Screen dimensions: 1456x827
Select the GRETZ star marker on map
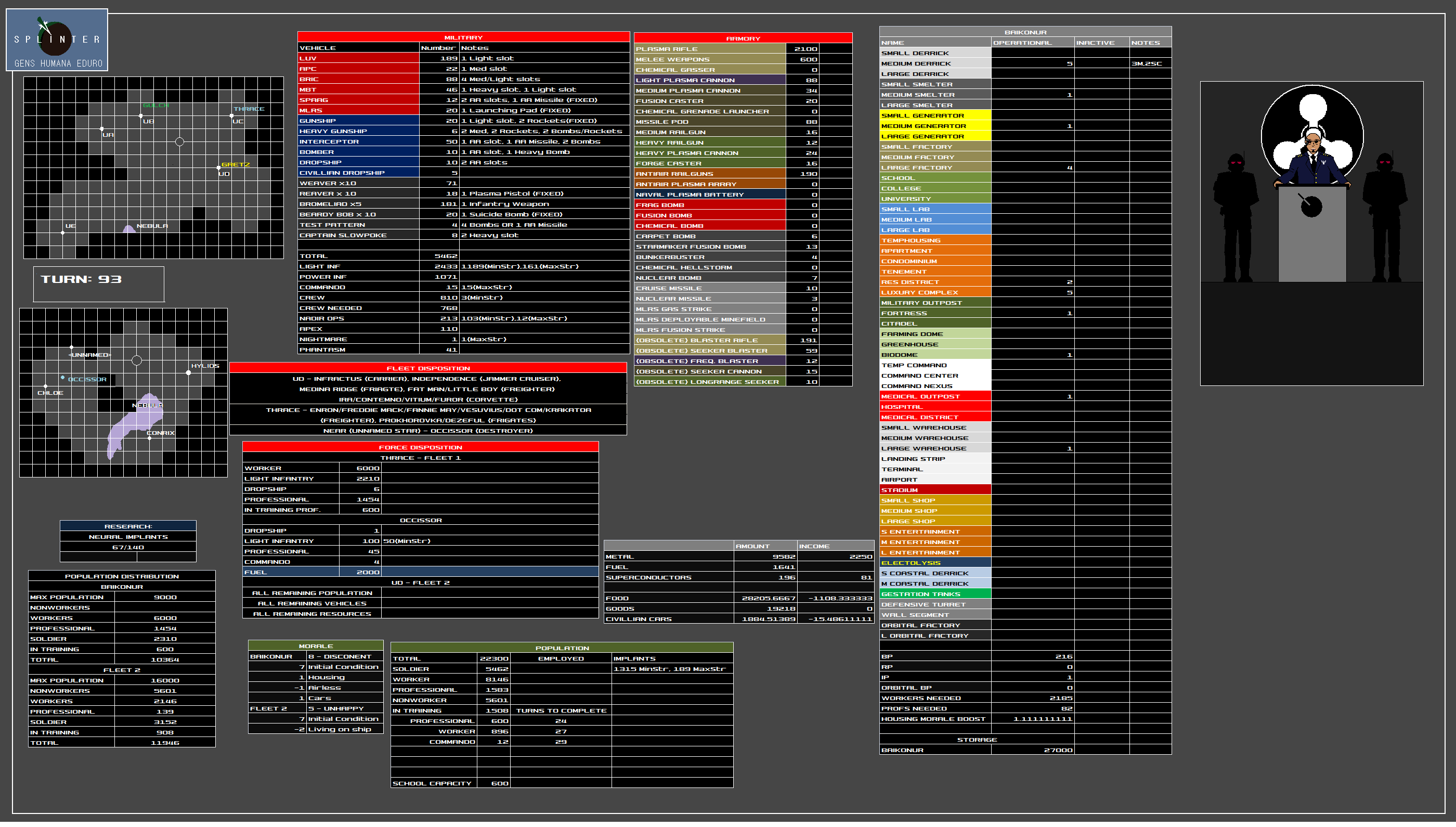218,167
